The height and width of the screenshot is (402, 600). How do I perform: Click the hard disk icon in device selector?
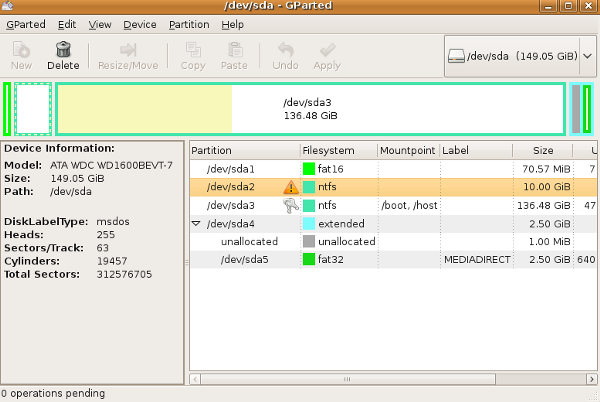click(456, 56)
